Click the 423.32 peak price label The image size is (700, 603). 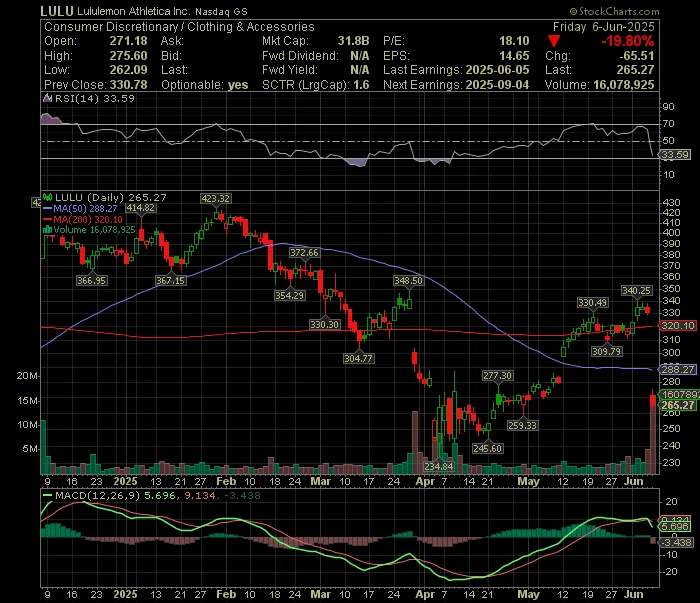point(216,199)
